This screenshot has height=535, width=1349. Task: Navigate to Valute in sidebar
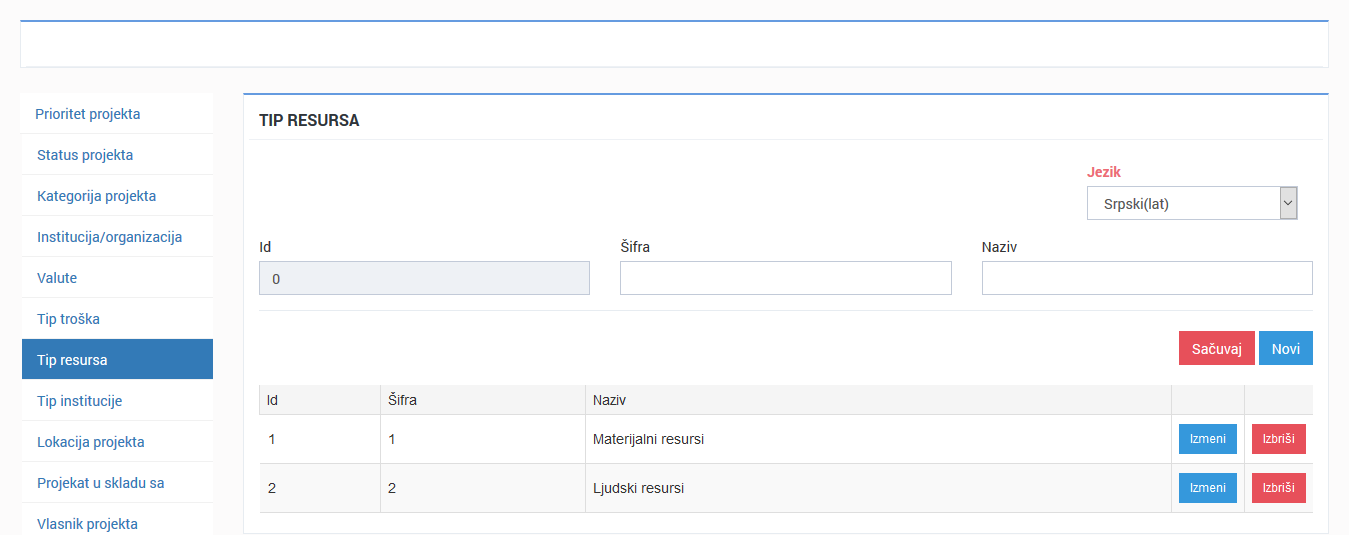click(57, 278)
